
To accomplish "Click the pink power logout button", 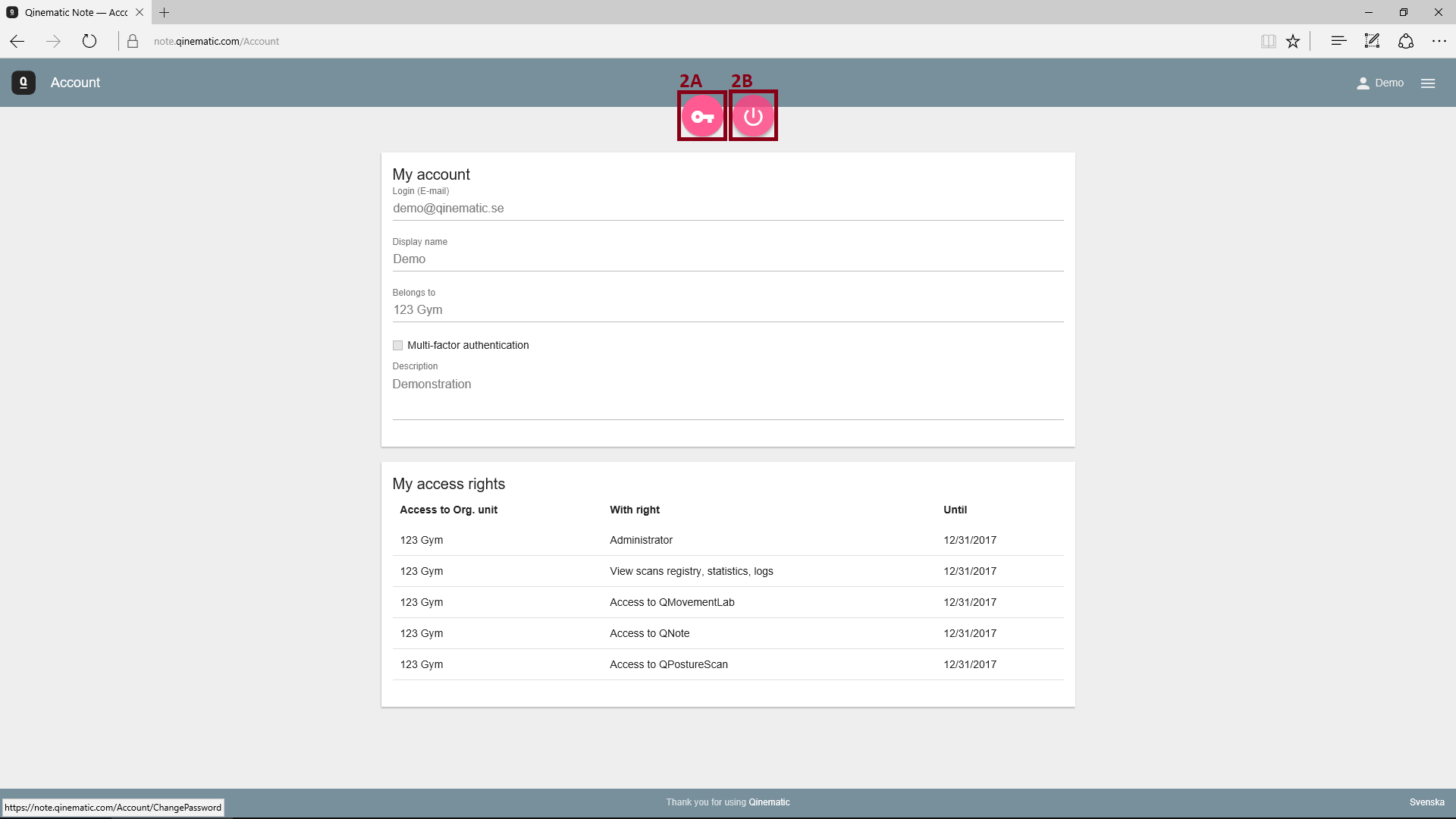I will tap(753, 117).
